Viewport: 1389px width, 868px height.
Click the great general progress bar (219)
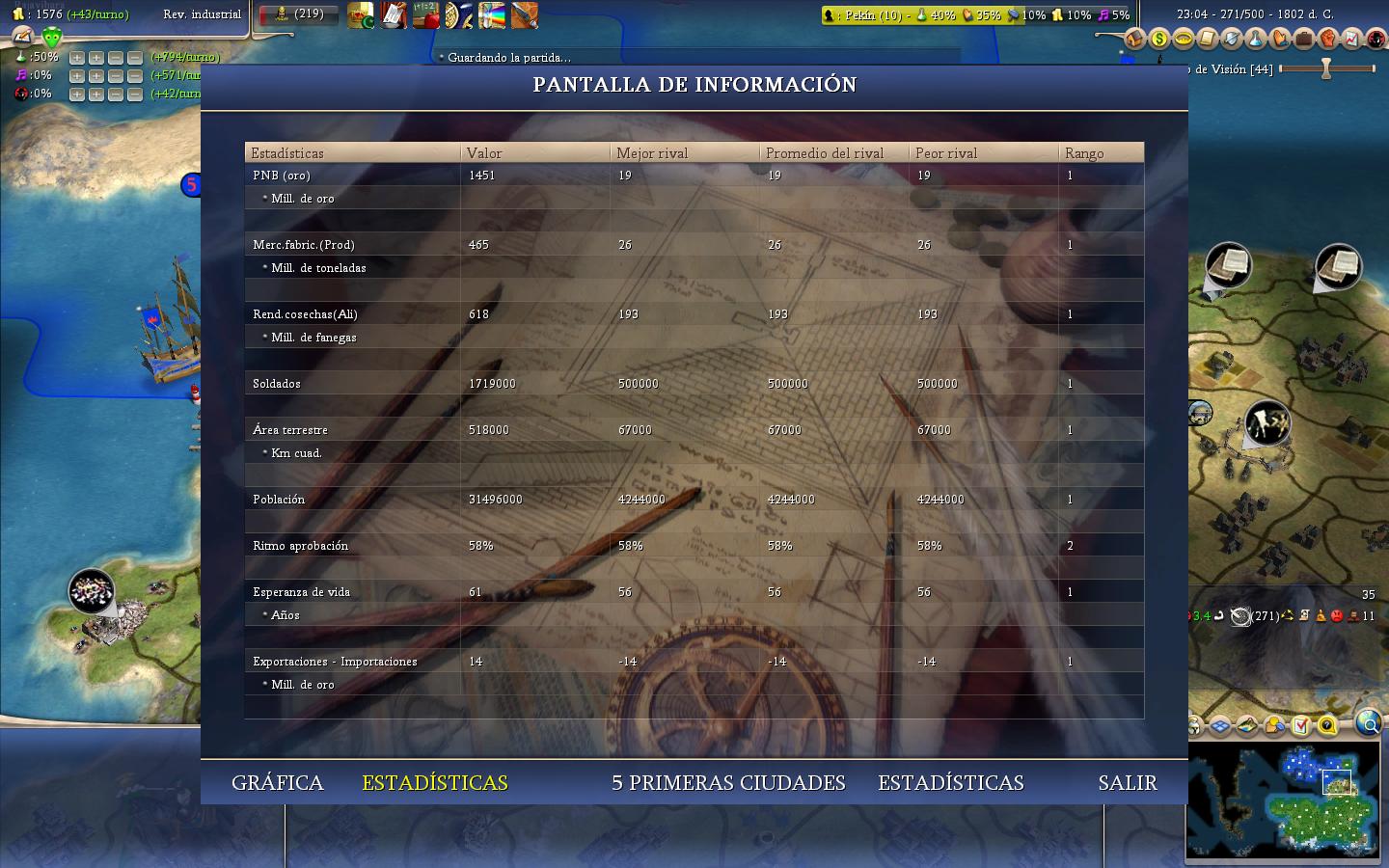[299, 14]
